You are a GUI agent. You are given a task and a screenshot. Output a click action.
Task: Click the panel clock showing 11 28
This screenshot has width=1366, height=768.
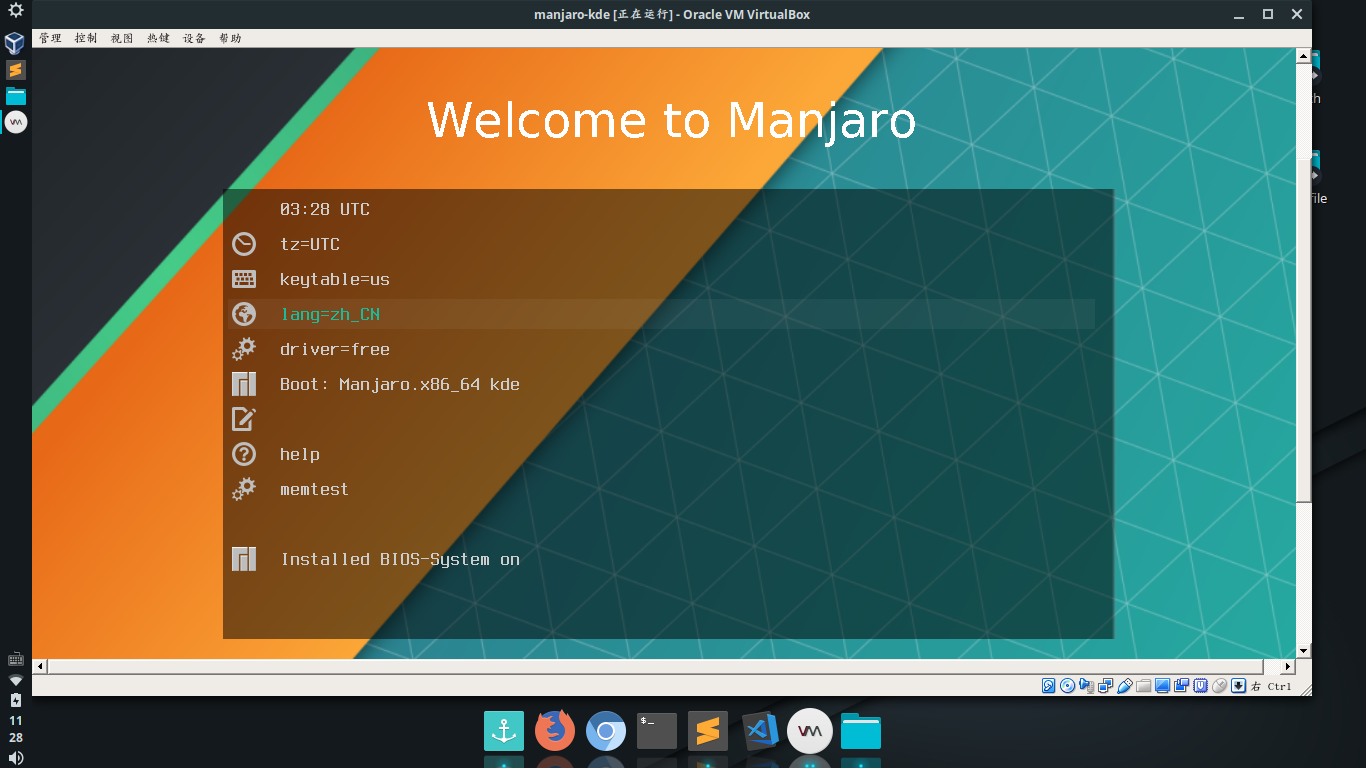15,729
